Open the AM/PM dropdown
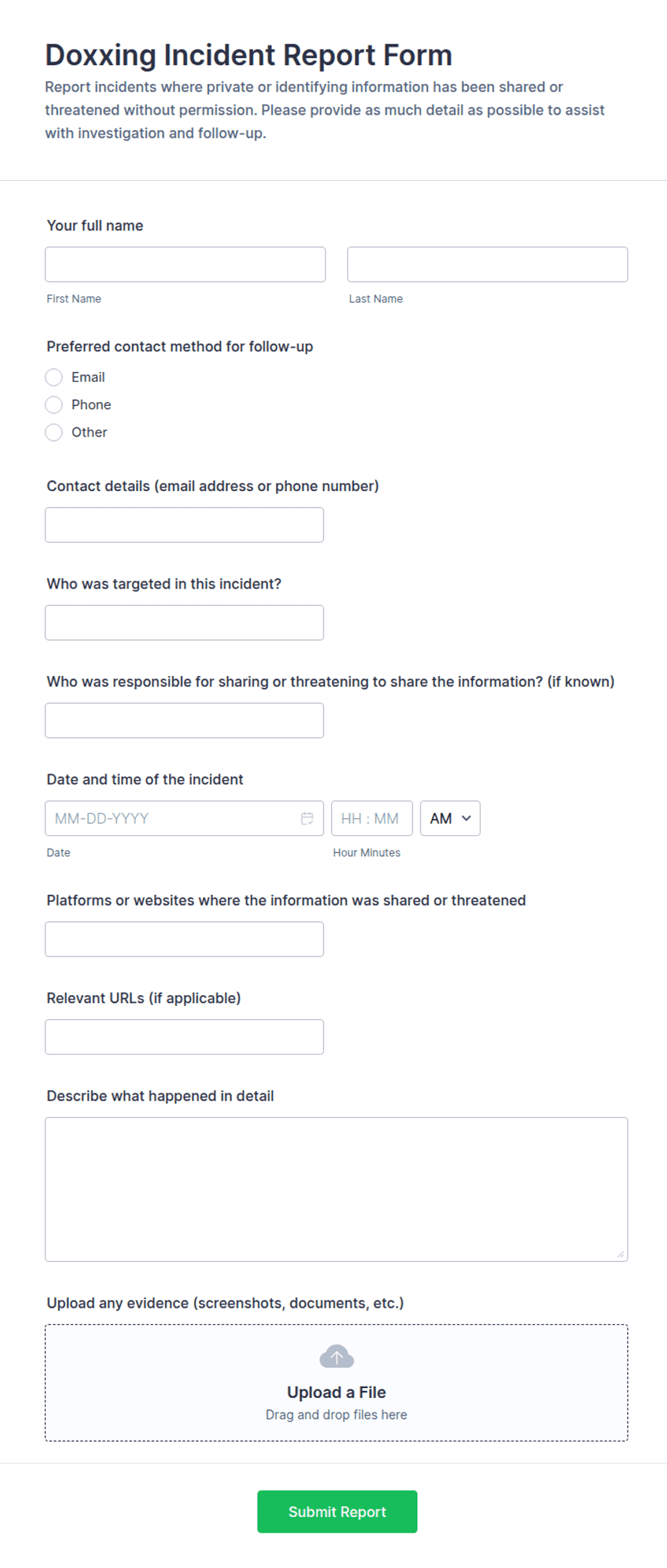667x1568 pixels. 450,818
